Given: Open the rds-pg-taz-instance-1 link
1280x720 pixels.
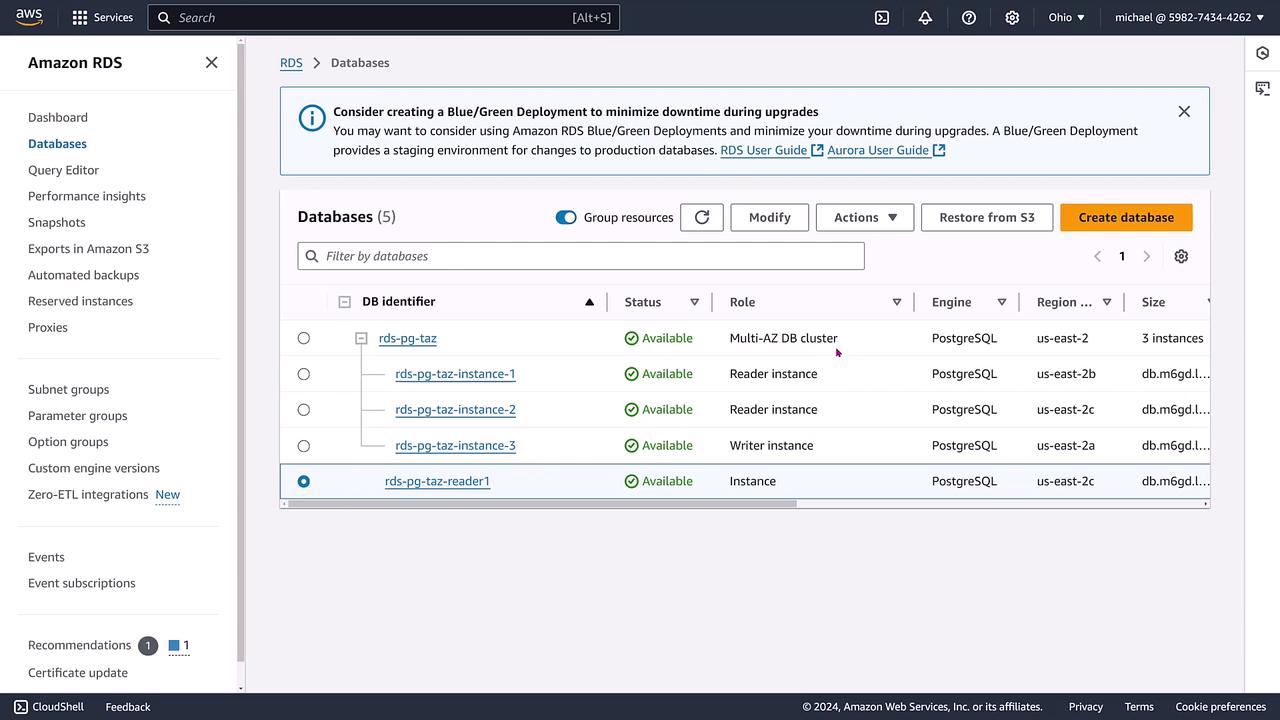Looking at the screenshot, I should pos(455,374).
